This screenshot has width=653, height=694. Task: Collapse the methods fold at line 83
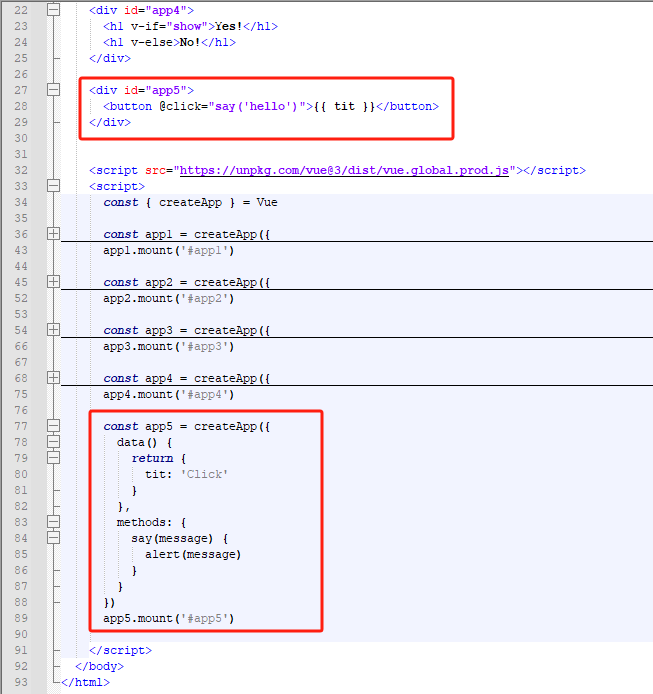(54, 522)
